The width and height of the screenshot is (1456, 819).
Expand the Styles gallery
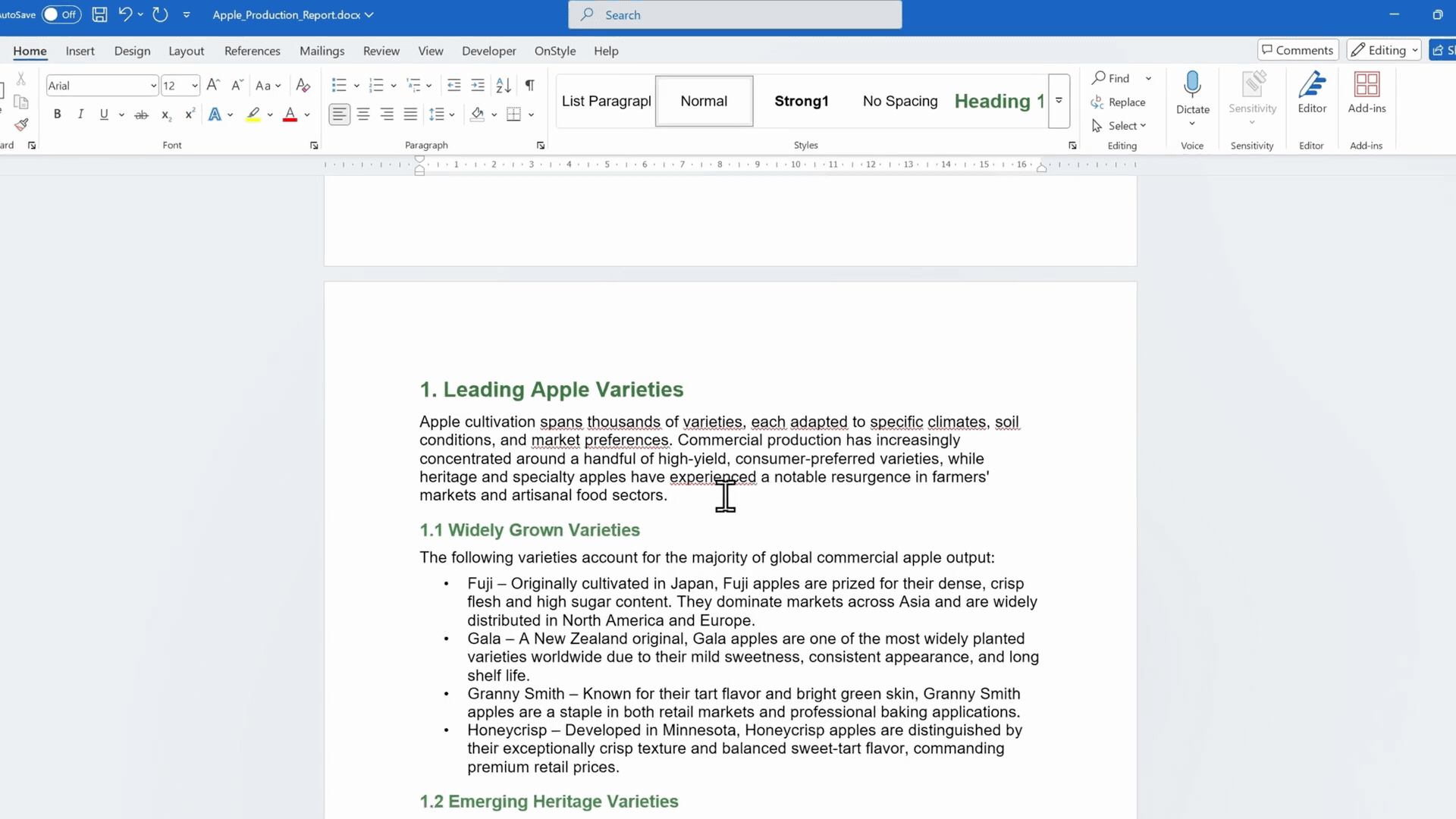click(x=1059, y=101)
